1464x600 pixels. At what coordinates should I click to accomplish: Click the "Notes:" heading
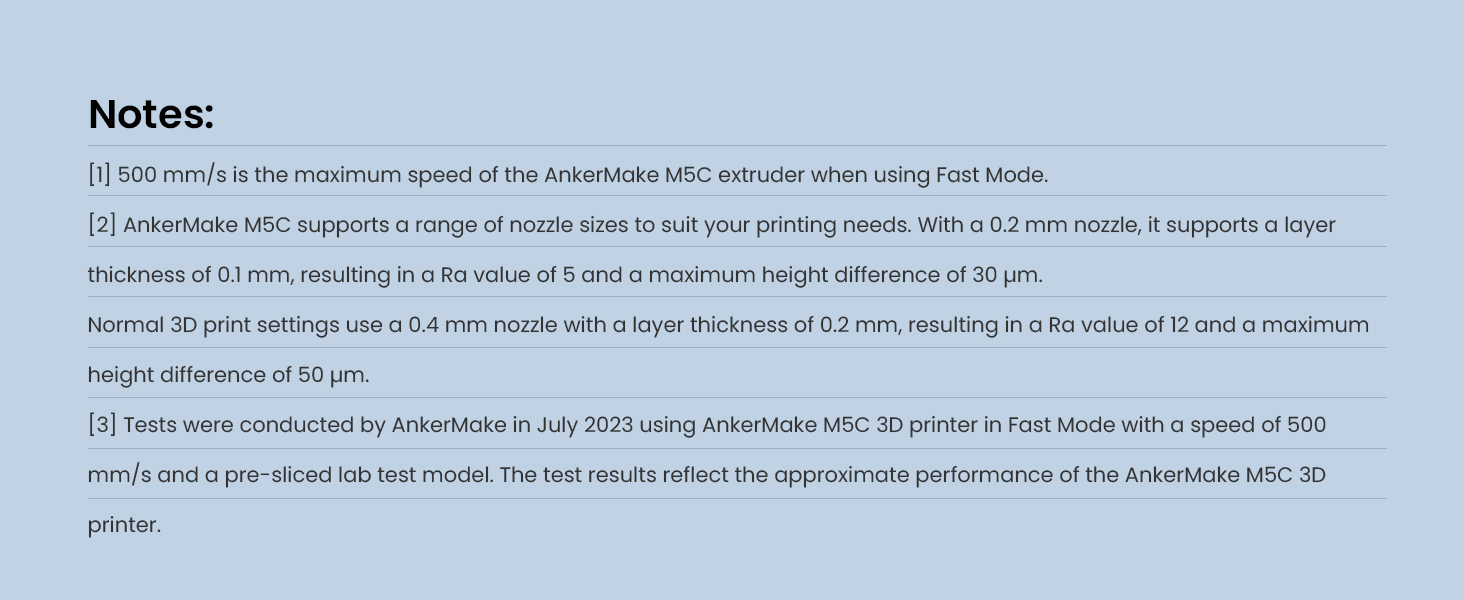click(x=151, y=115)
